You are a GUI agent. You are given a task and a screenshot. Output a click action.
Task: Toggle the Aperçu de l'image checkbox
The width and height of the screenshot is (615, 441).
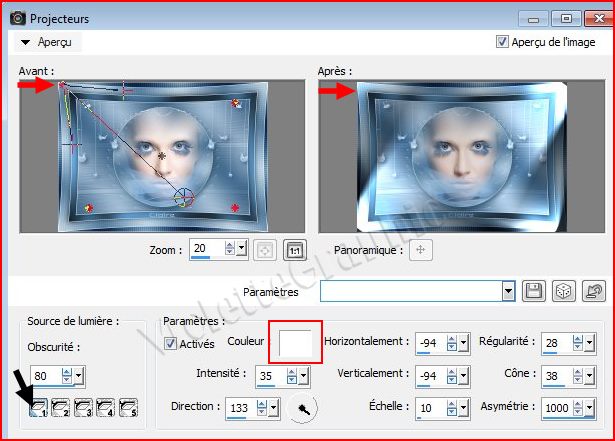[503, 42]
